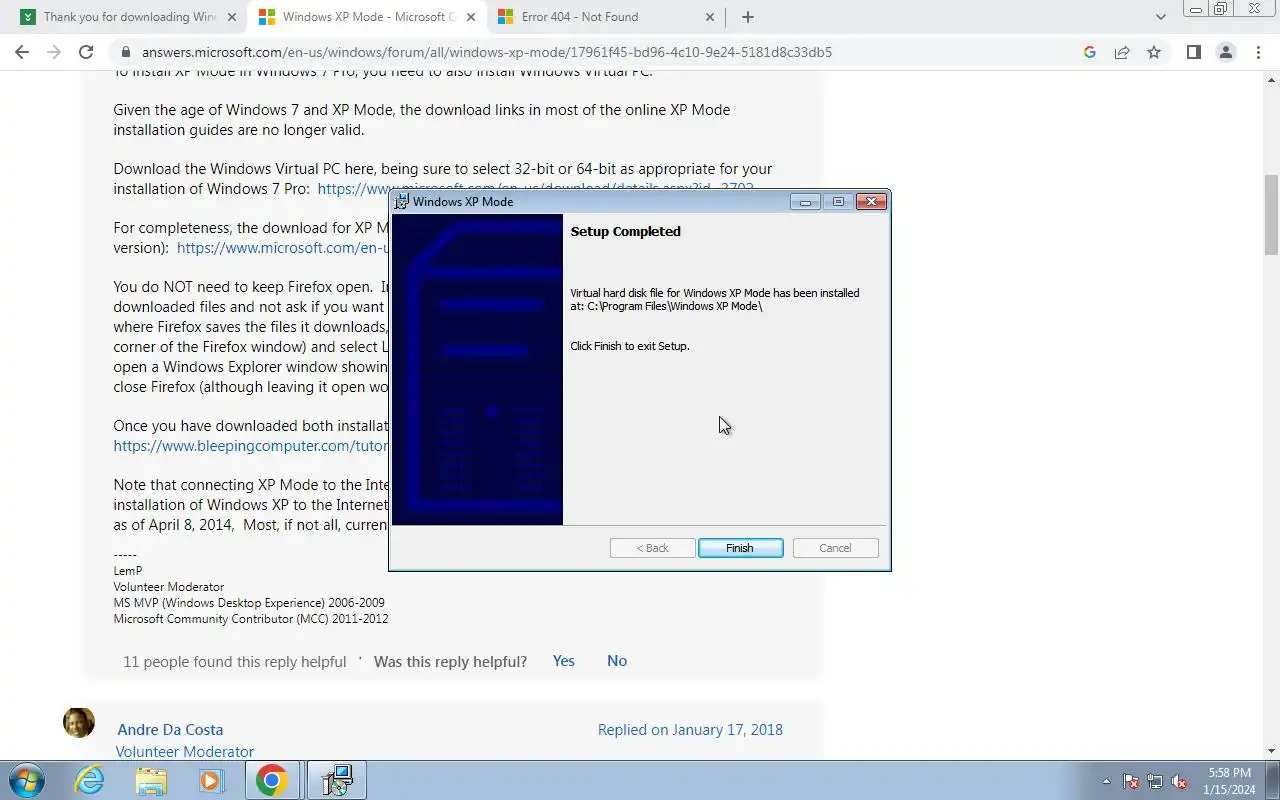Open the tab search dropdown arrow
Screen dimensions: 1280x800
pos(1160,17)
